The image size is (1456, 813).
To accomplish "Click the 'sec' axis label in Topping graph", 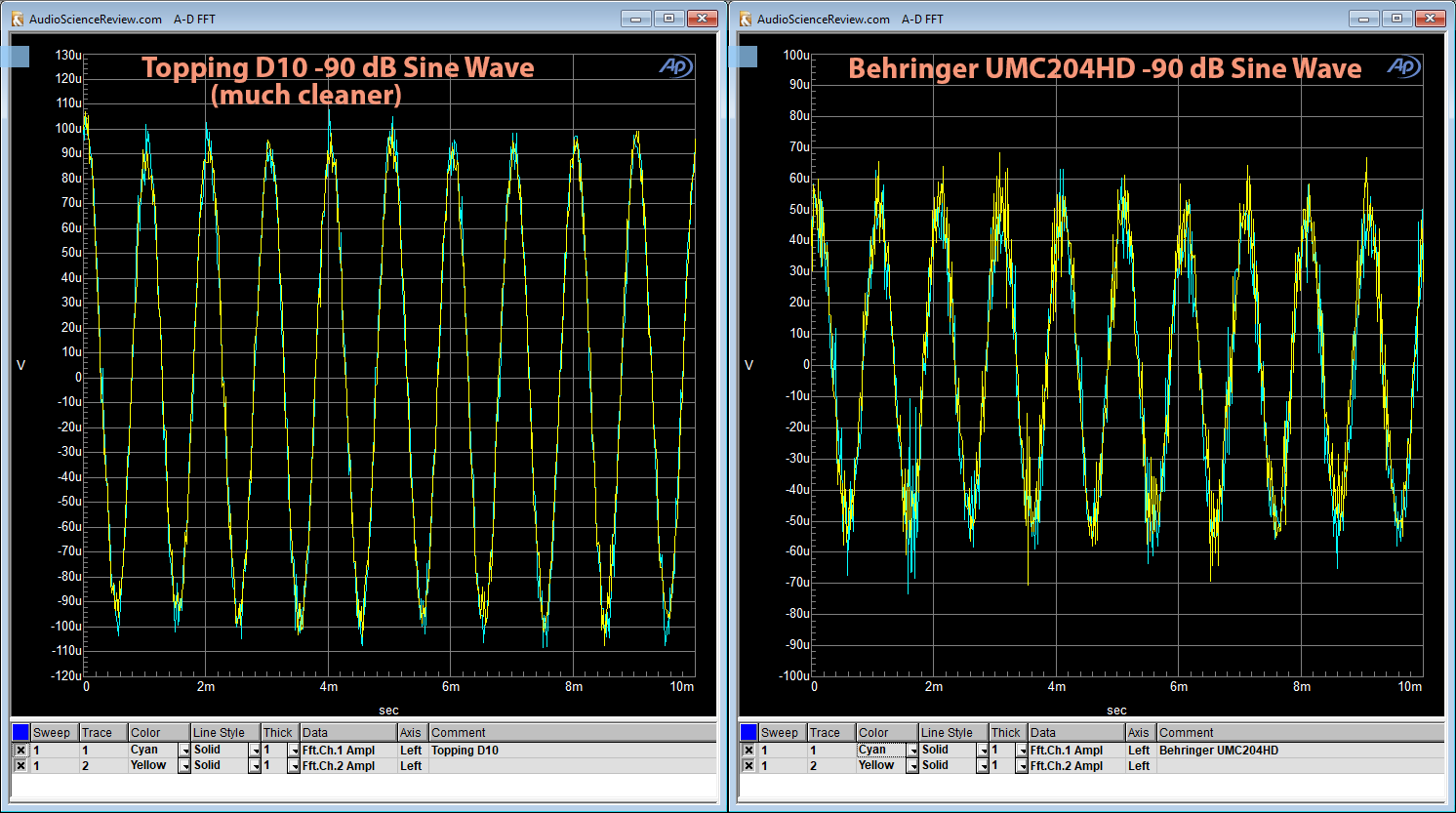I will tap(388, 711).
